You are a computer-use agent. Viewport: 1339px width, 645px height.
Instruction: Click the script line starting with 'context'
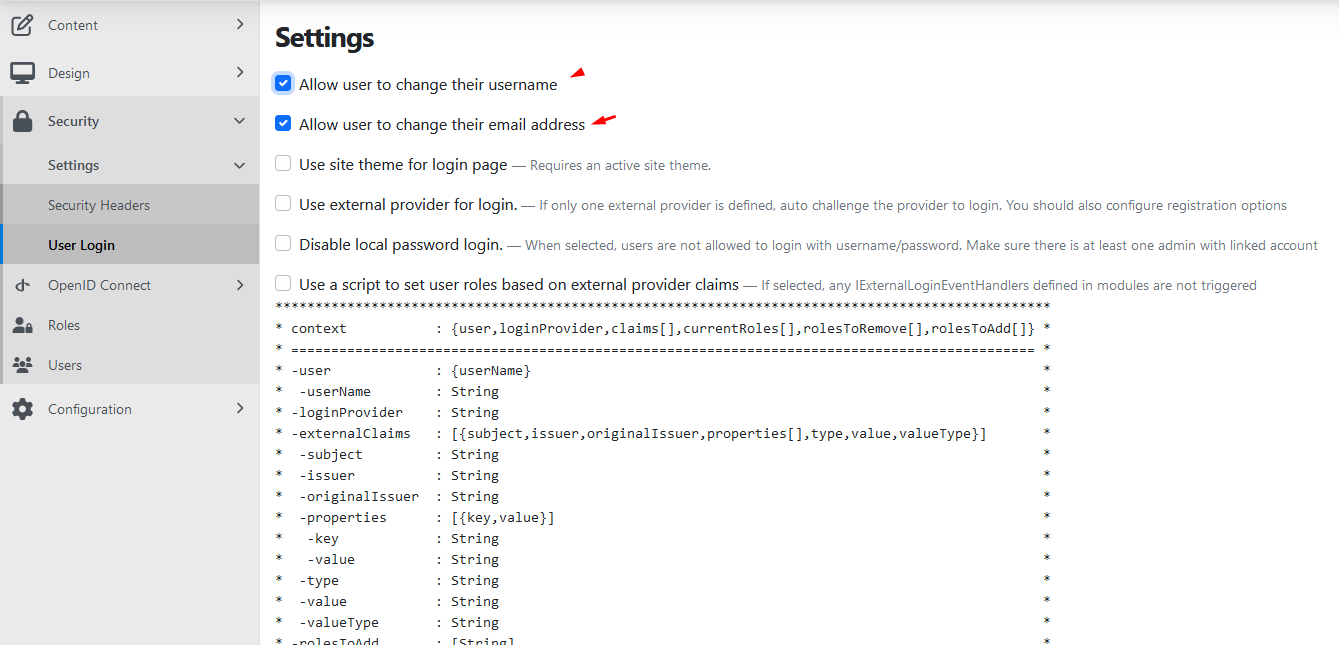tap(662, 328)
